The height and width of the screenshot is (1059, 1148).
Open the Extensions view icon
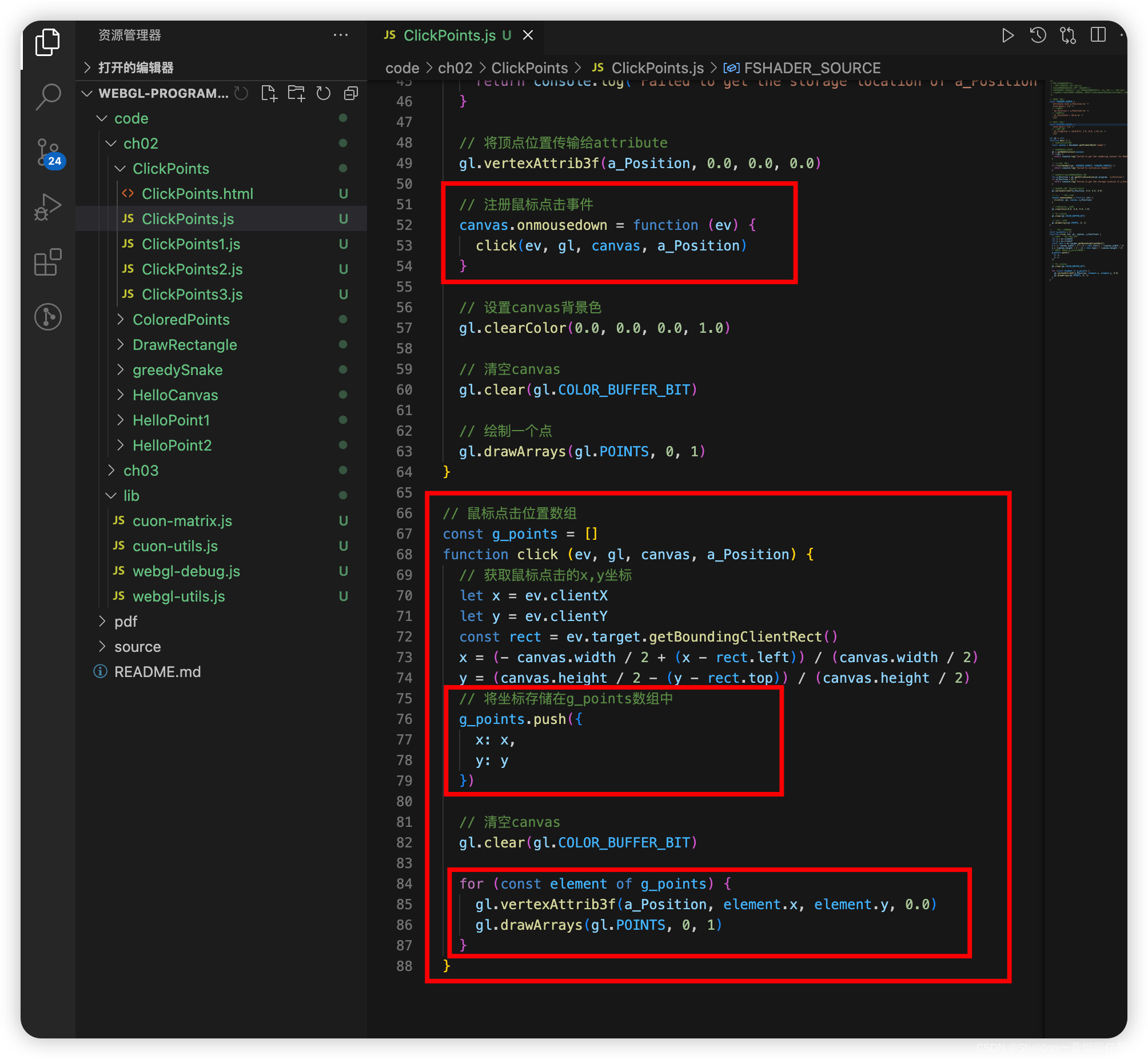point(48,262)
